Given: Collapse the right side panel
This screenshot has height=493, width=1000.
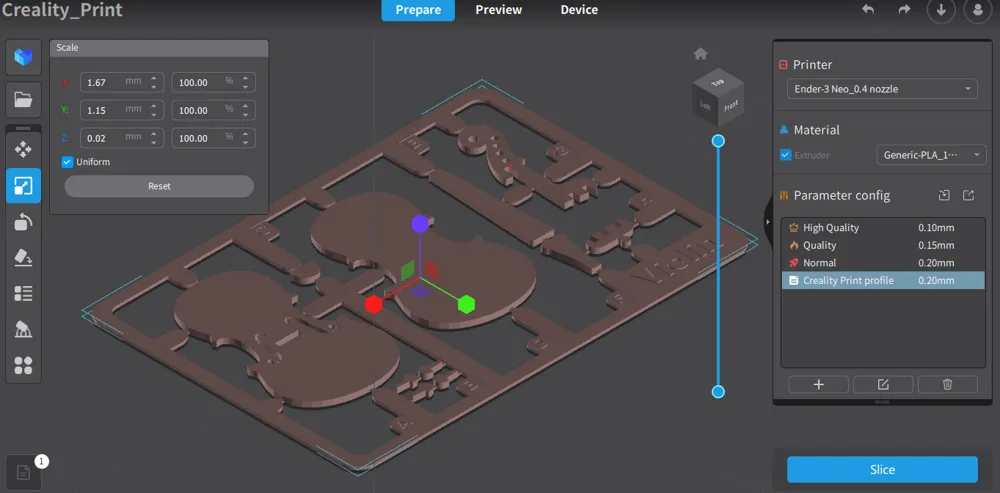Looking at the screenshot, I should pyautogui.click(x=767, y=222).
